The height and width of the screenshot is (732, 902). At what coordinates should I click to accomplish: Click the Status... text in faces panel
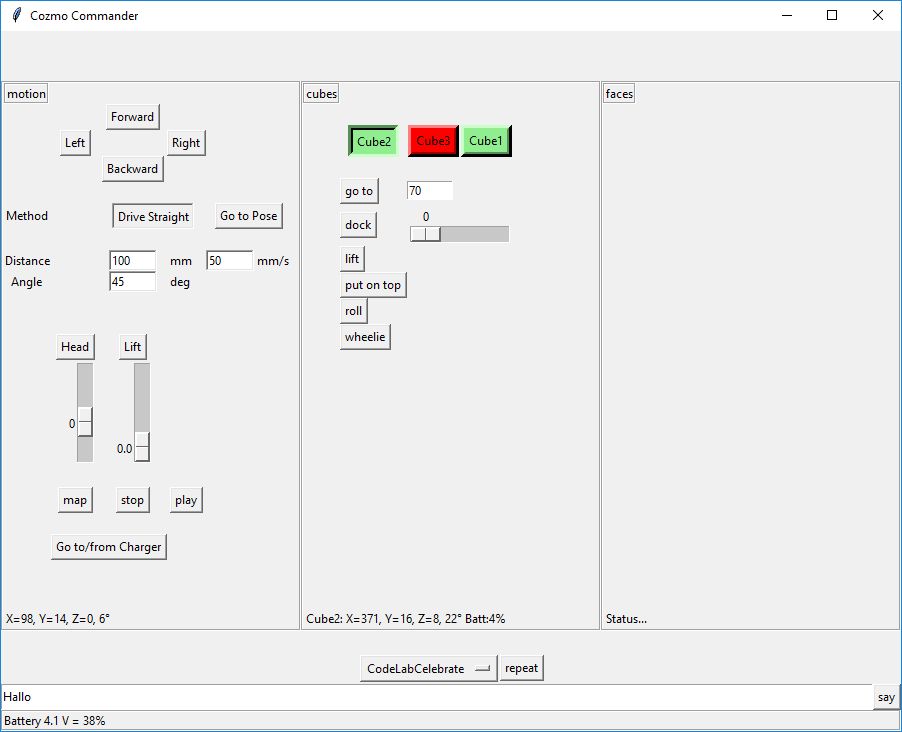tap(626, 619)
